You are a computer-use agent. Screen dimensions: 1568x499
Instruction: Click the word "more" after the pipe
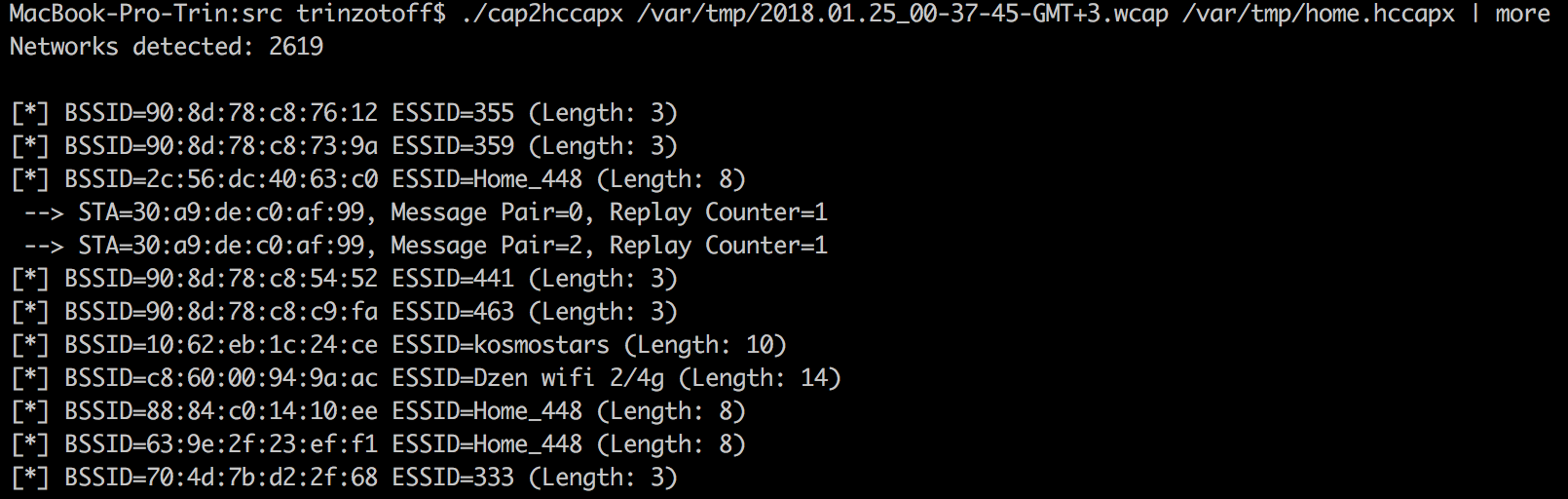pos(1522,14)
